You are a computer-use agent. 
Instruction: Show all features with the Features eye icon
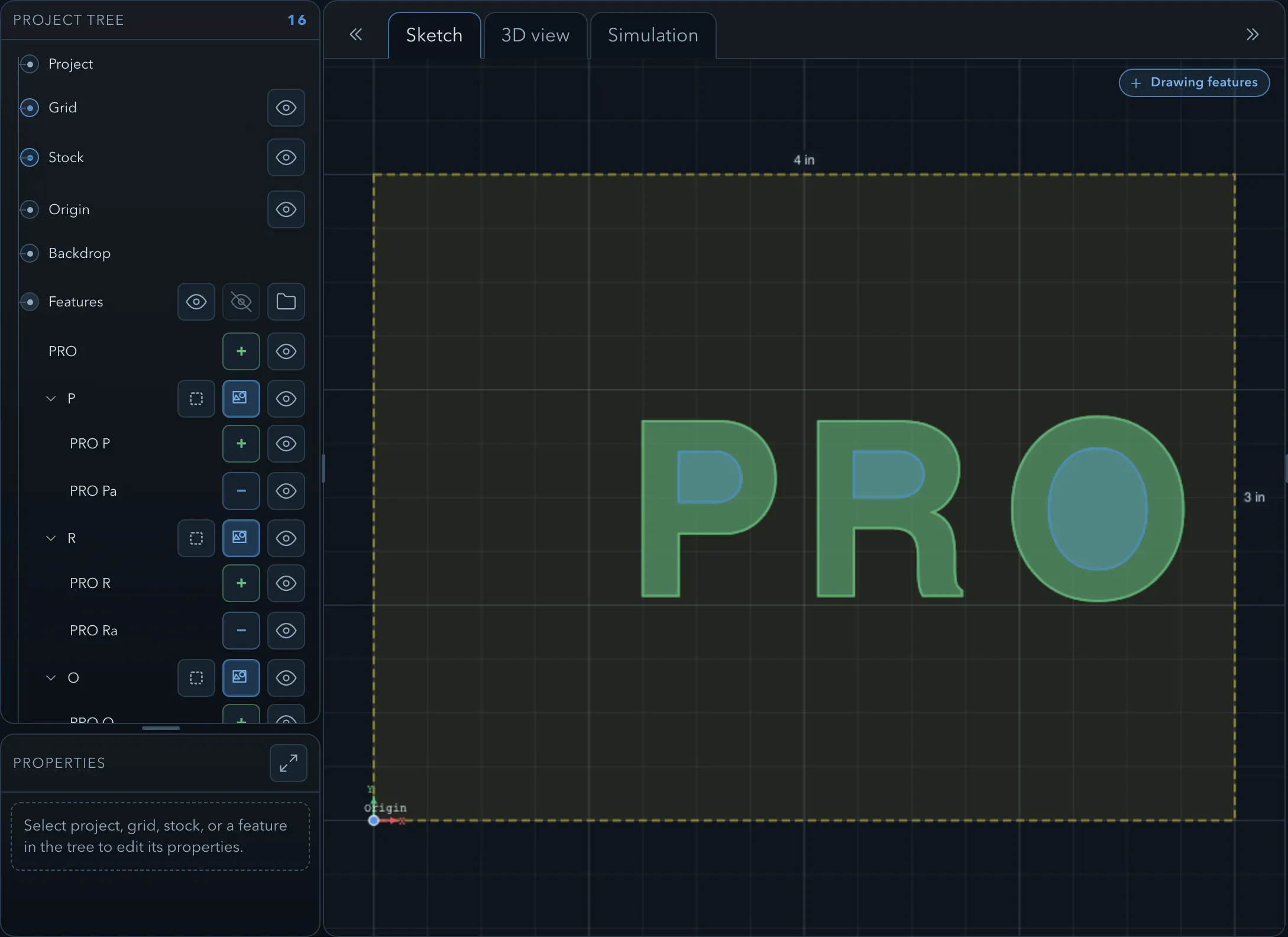pos(196,302)
